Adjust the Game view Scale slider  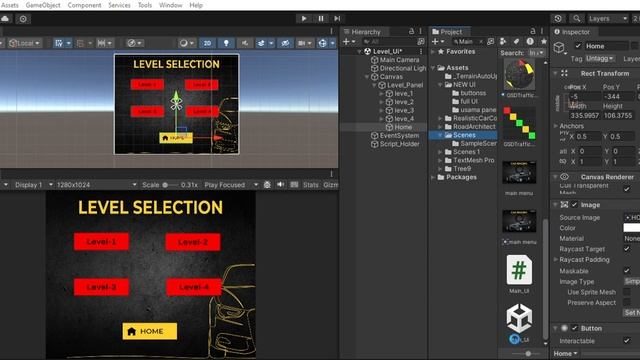[170, 185]
